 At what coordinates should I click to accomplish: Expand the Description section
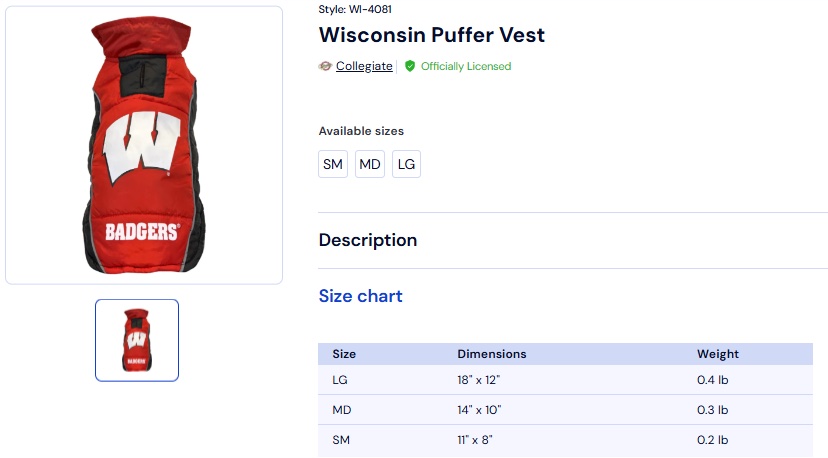(368, 240)
